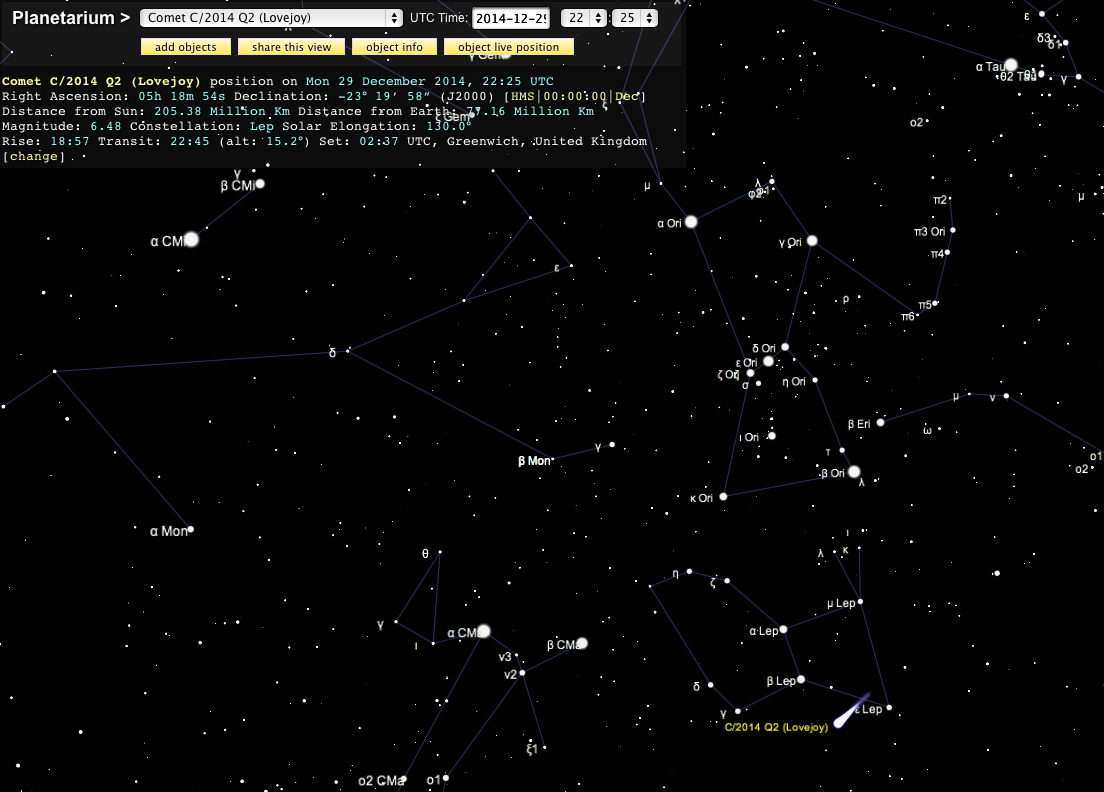This screenshot has width=1104, height=792.
Task: Open the UTC minute dropdown showing 25
Action: tap(635, 18)
